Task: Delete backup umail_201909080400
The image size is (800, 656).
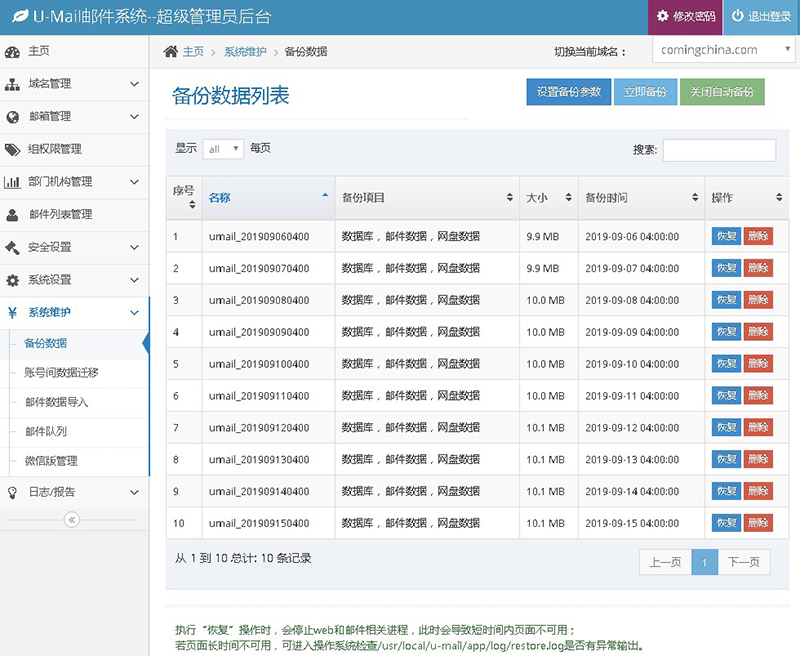Action: 758,300
